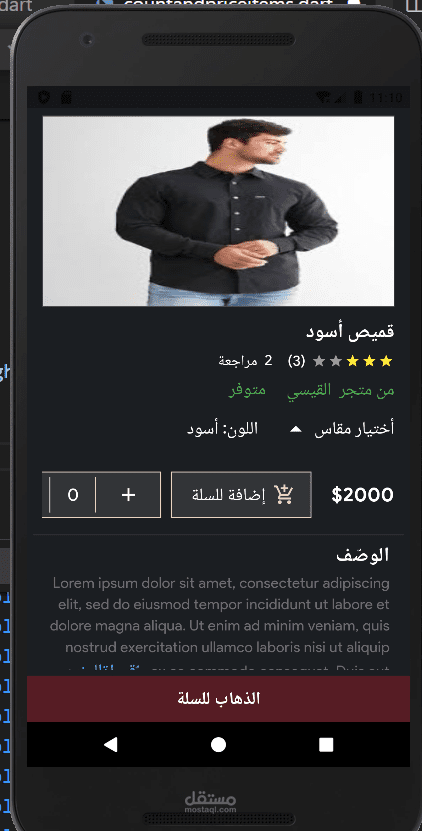Open the أختيار مقاس size selector

[x=354, y=429]
